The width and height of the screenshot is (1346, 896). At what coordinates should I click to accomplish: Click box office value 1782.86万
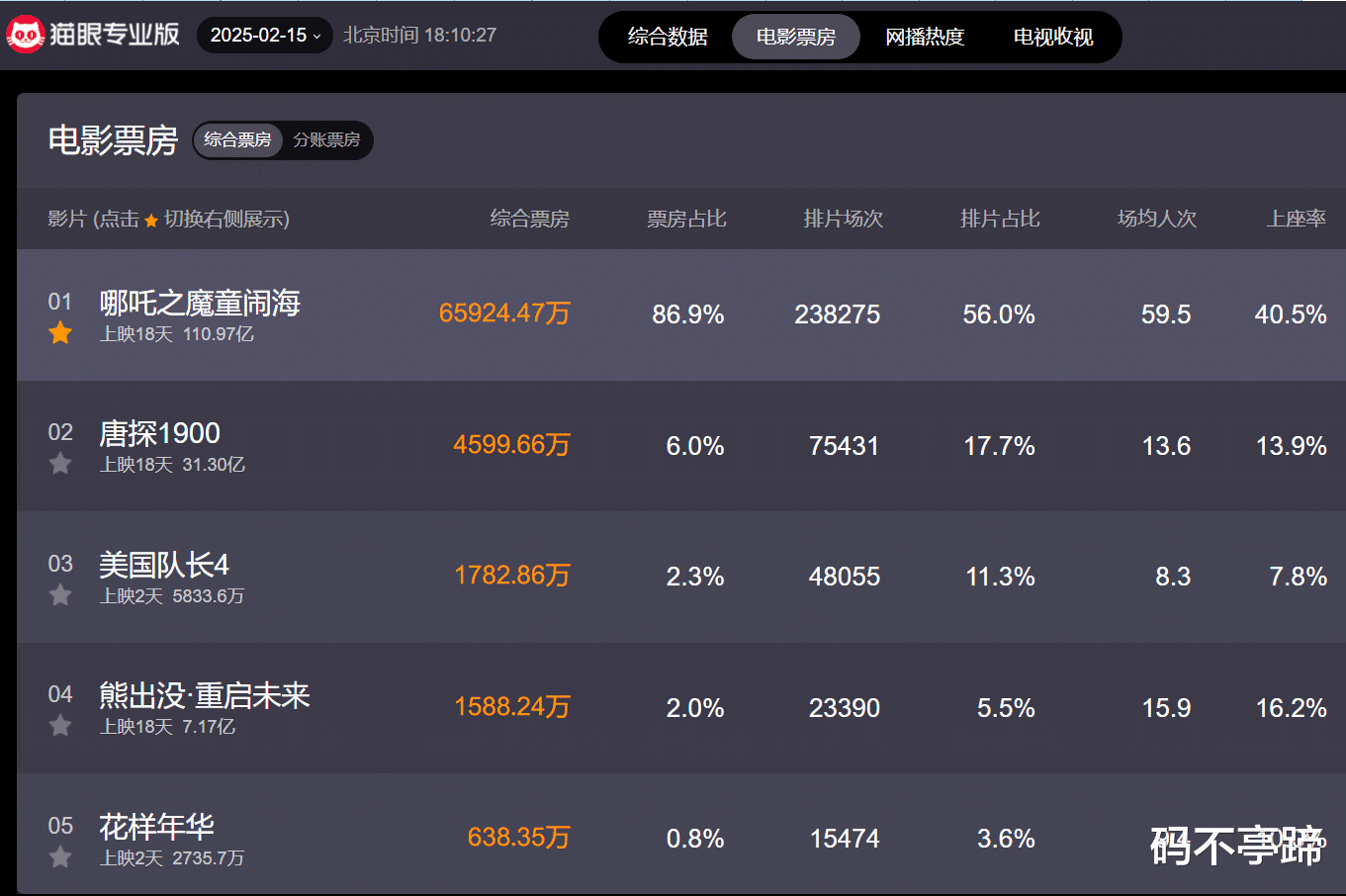click(512, 576)
